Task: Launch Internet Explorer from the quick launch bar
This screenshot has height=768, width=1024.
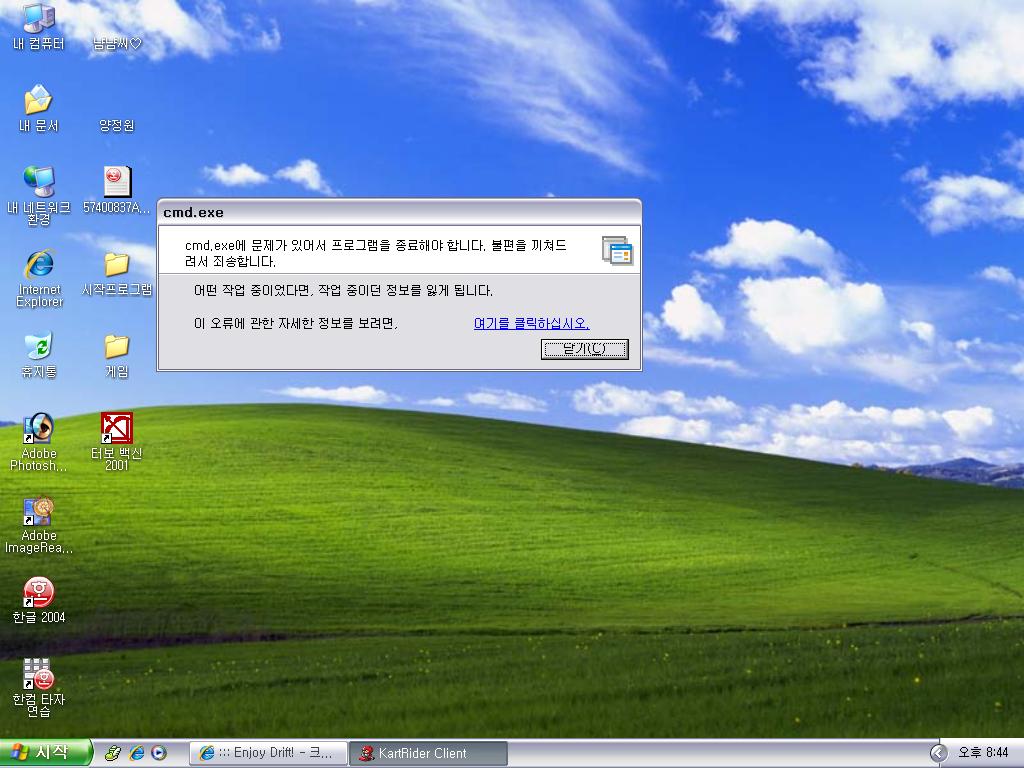Action: (136, 753)
